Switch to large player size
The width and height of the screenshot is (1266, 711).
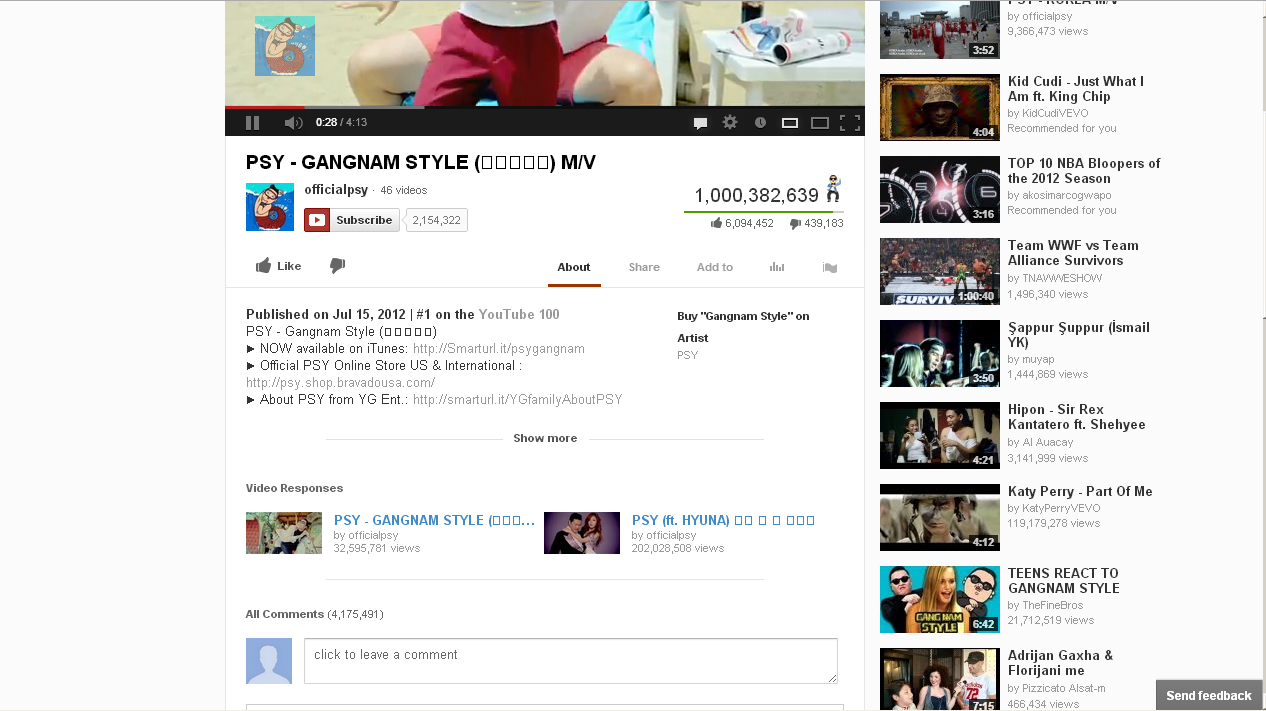820,123
